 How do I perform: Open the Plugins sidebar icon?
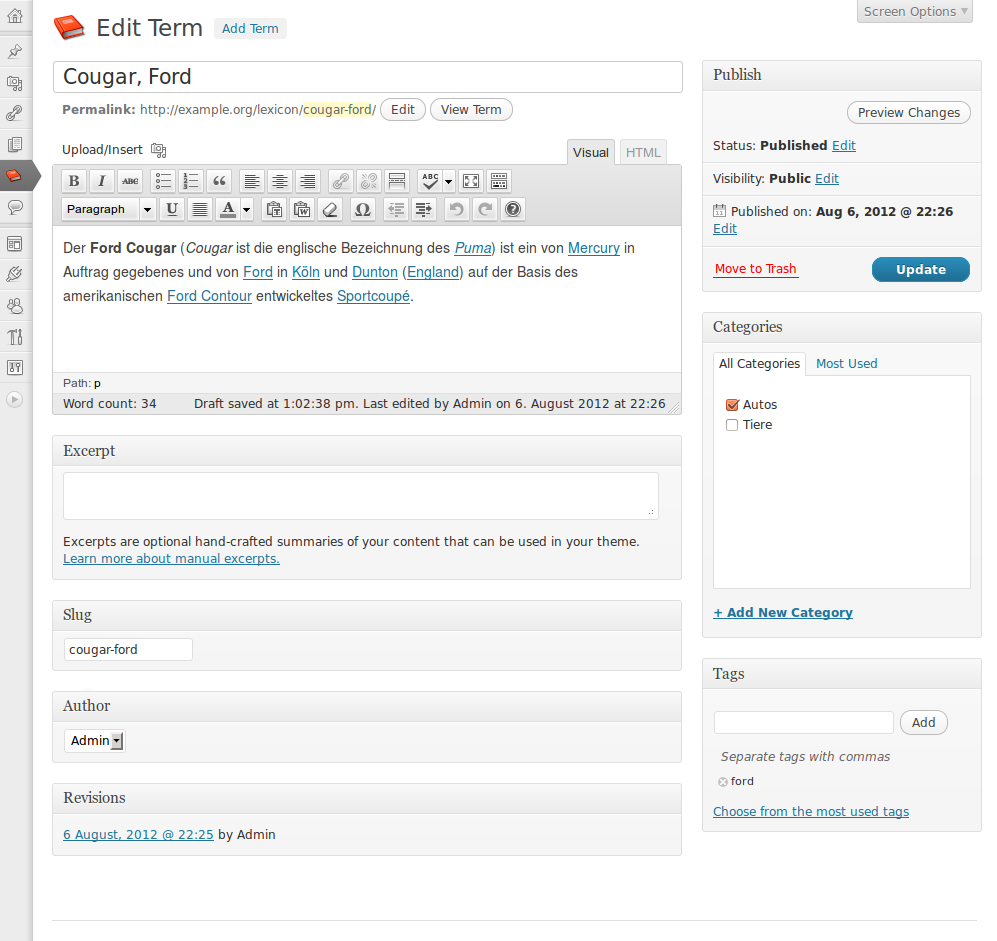15,274
